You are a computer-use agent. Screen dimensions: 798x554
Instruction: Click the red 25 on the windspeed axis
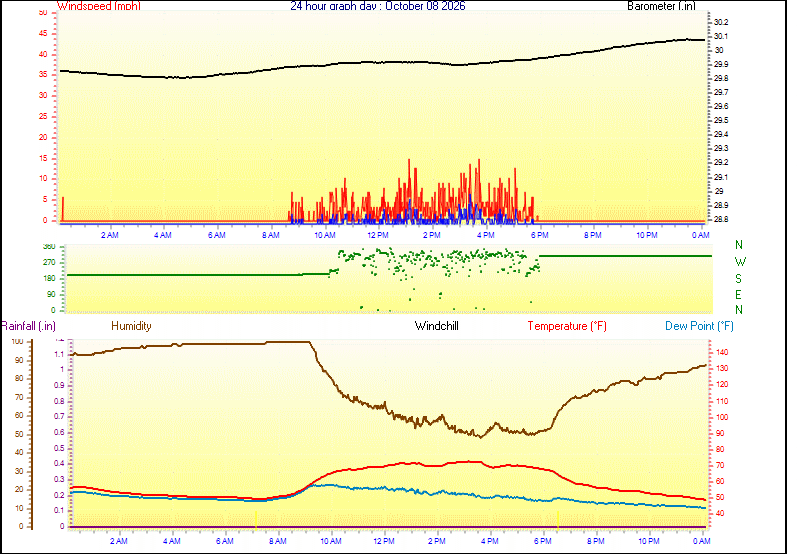pos(43,116)
